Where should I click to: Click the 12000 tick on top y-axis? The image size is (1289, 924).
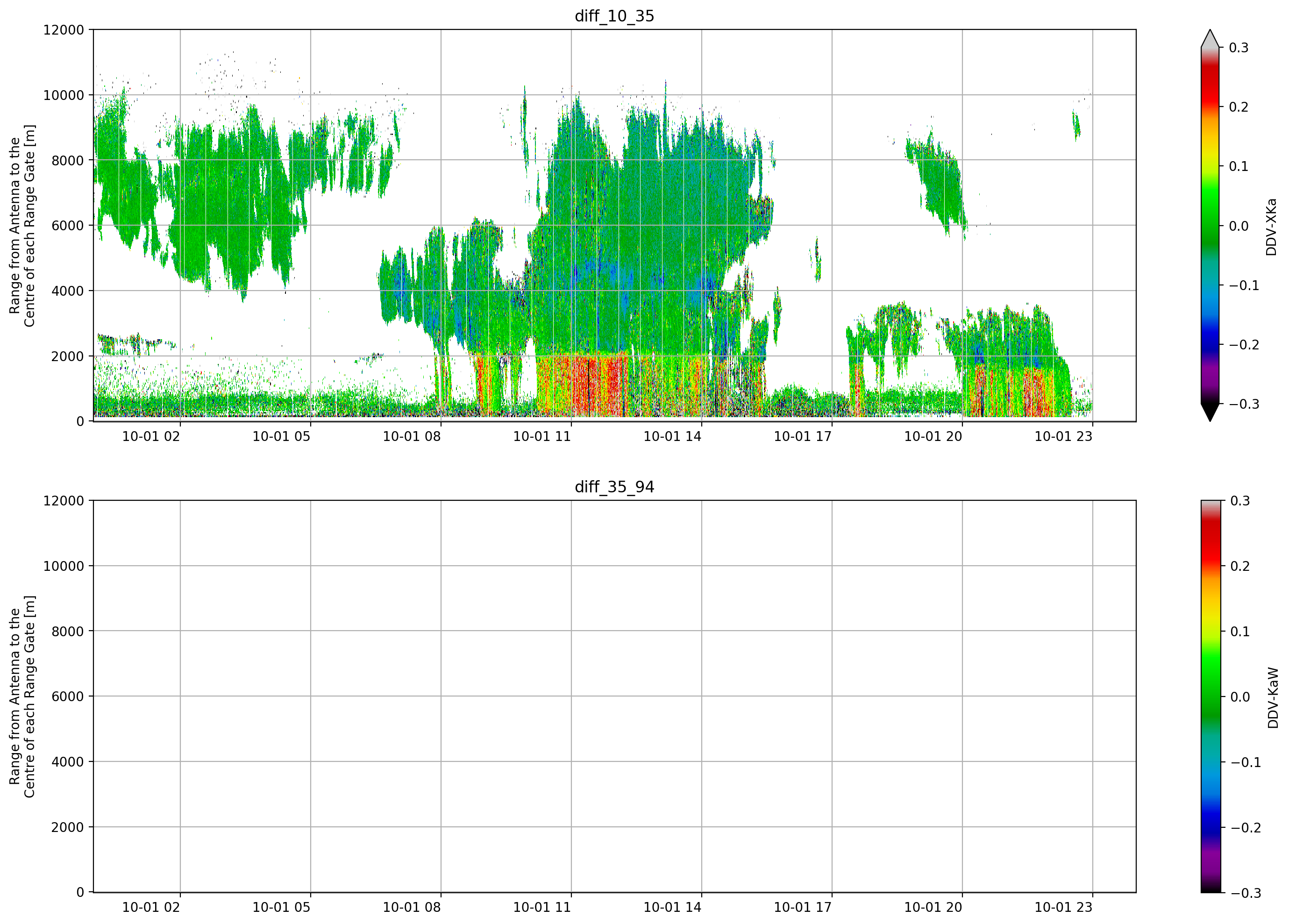click(64, 29)
